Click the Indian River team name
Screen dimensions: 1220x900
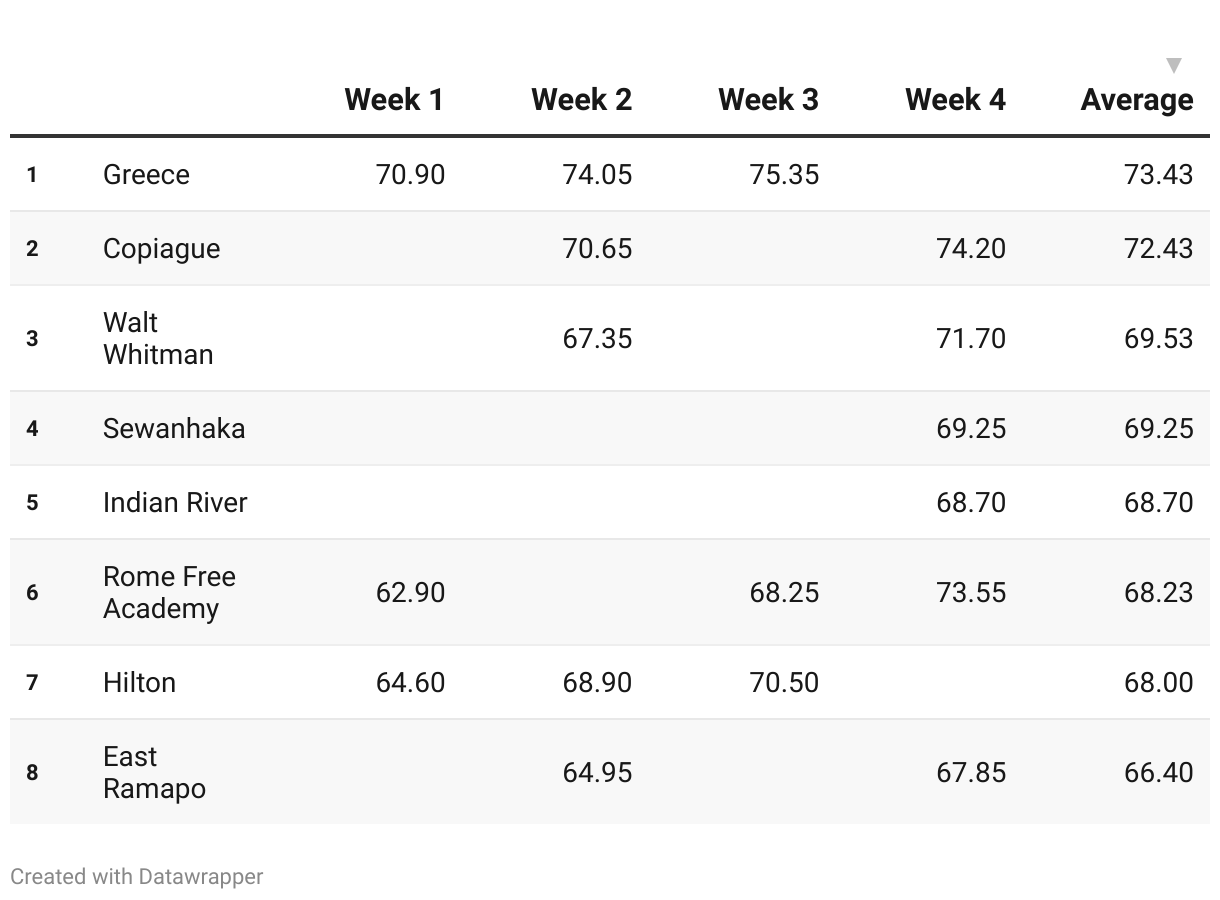pos(175,503)
